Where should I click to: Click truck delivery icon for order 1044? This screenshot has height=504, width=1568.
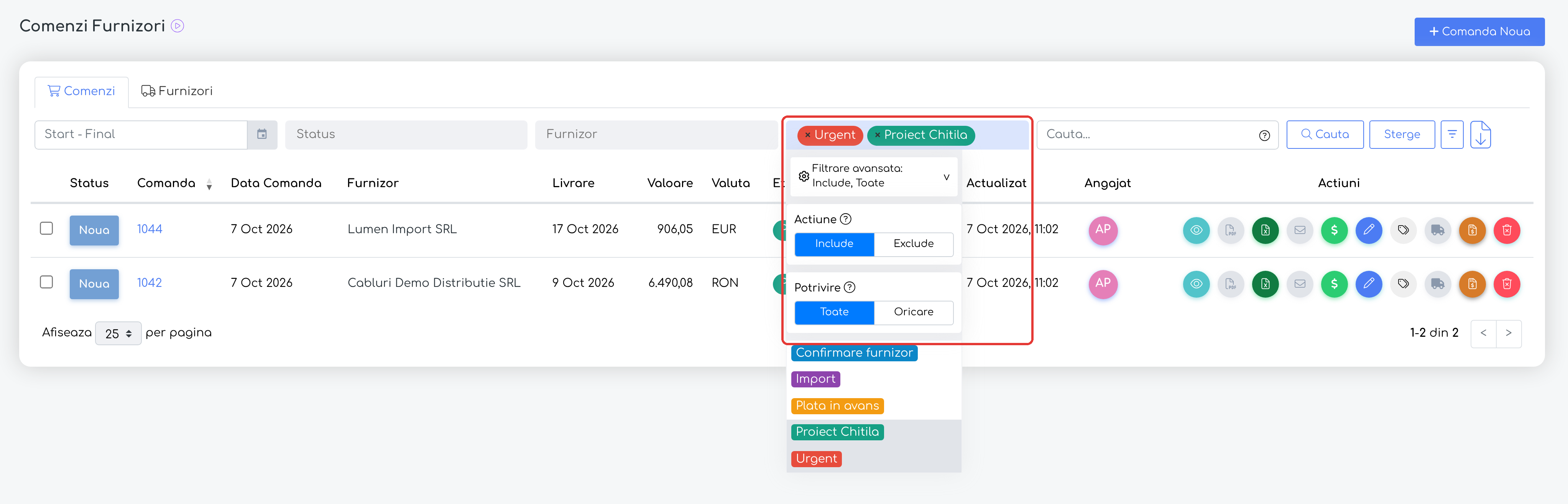click(x=1438, y=230)
